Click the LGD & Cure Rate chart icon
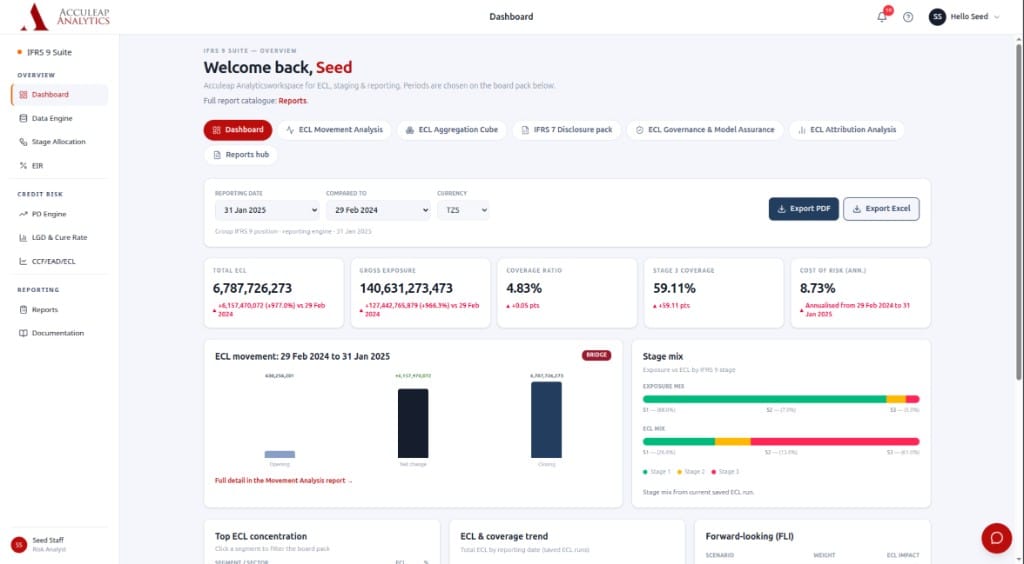The image size is (1024, 564). (23, 238)
